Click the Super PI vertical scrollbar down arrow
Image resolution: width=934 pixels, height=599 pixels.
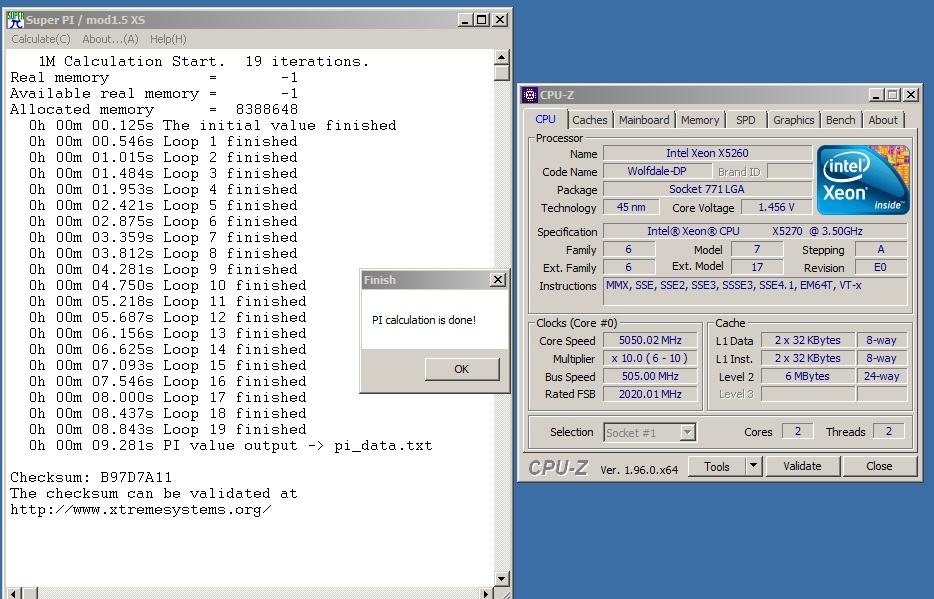coord(502,578)
